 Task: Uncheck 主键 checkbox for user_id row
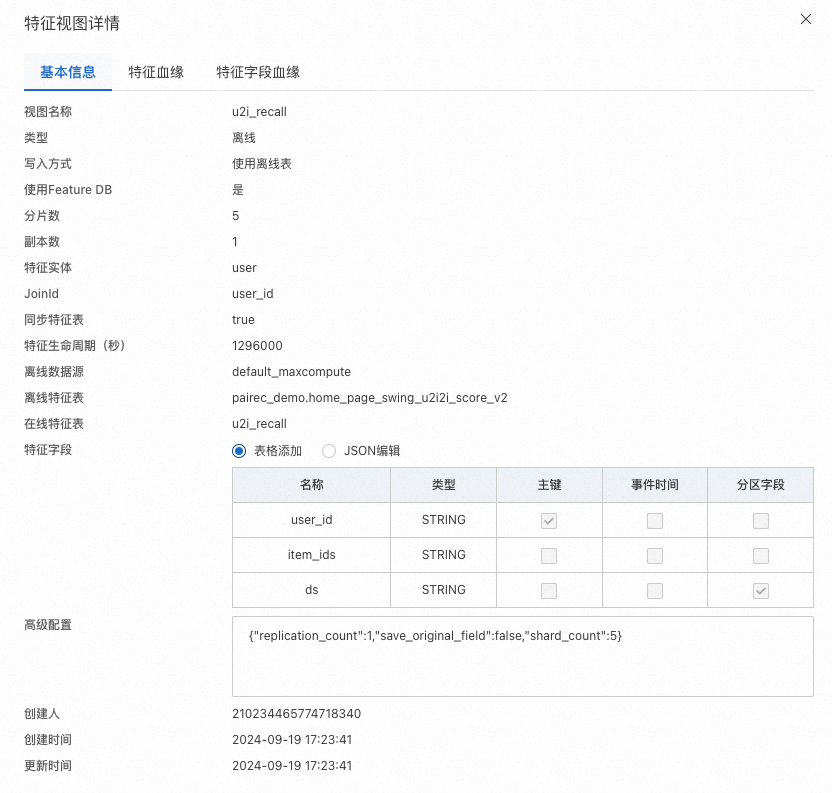coord(548,520)
